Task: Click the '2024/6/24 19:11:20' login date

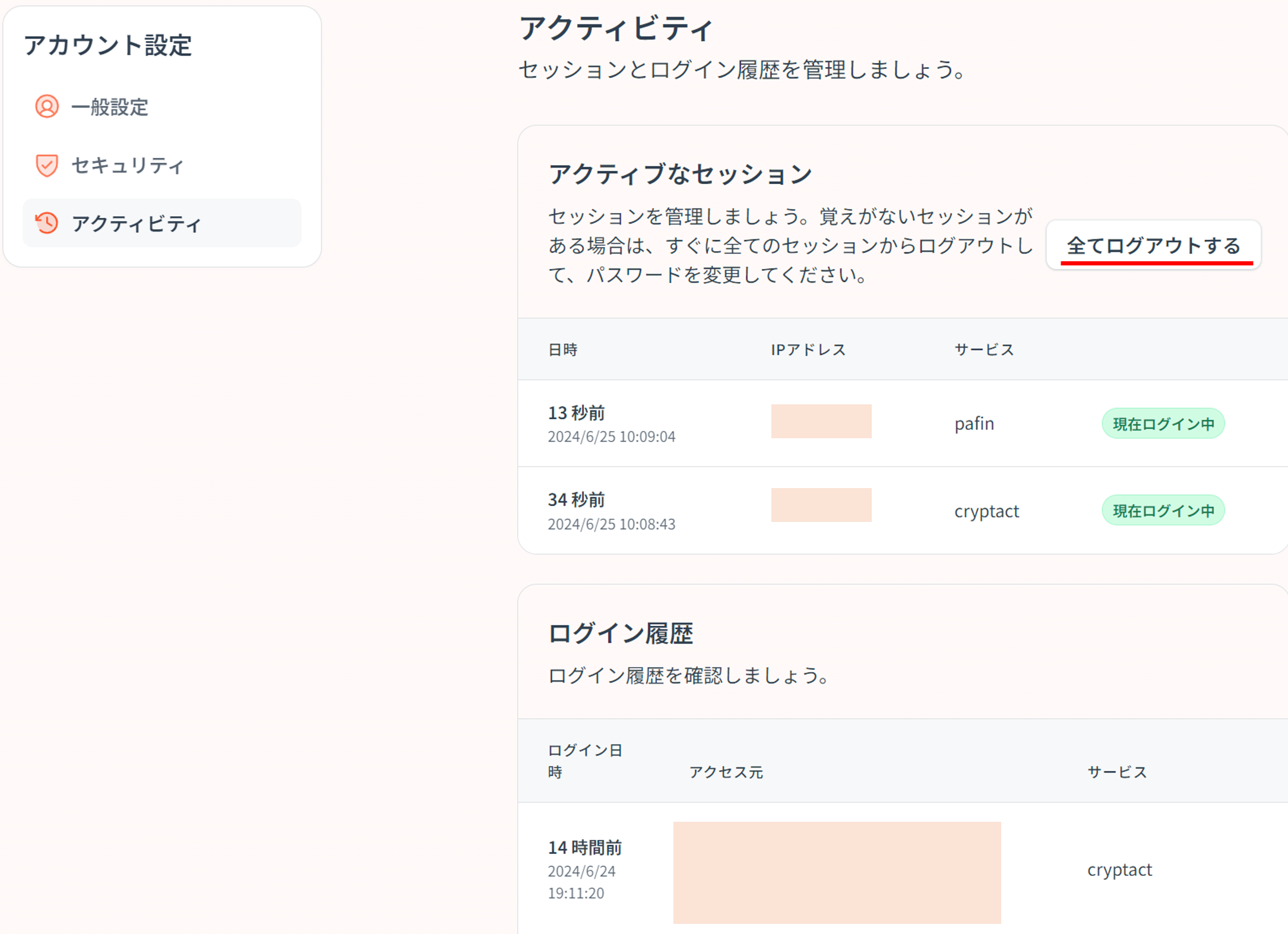Action: [x=582, y=882]
